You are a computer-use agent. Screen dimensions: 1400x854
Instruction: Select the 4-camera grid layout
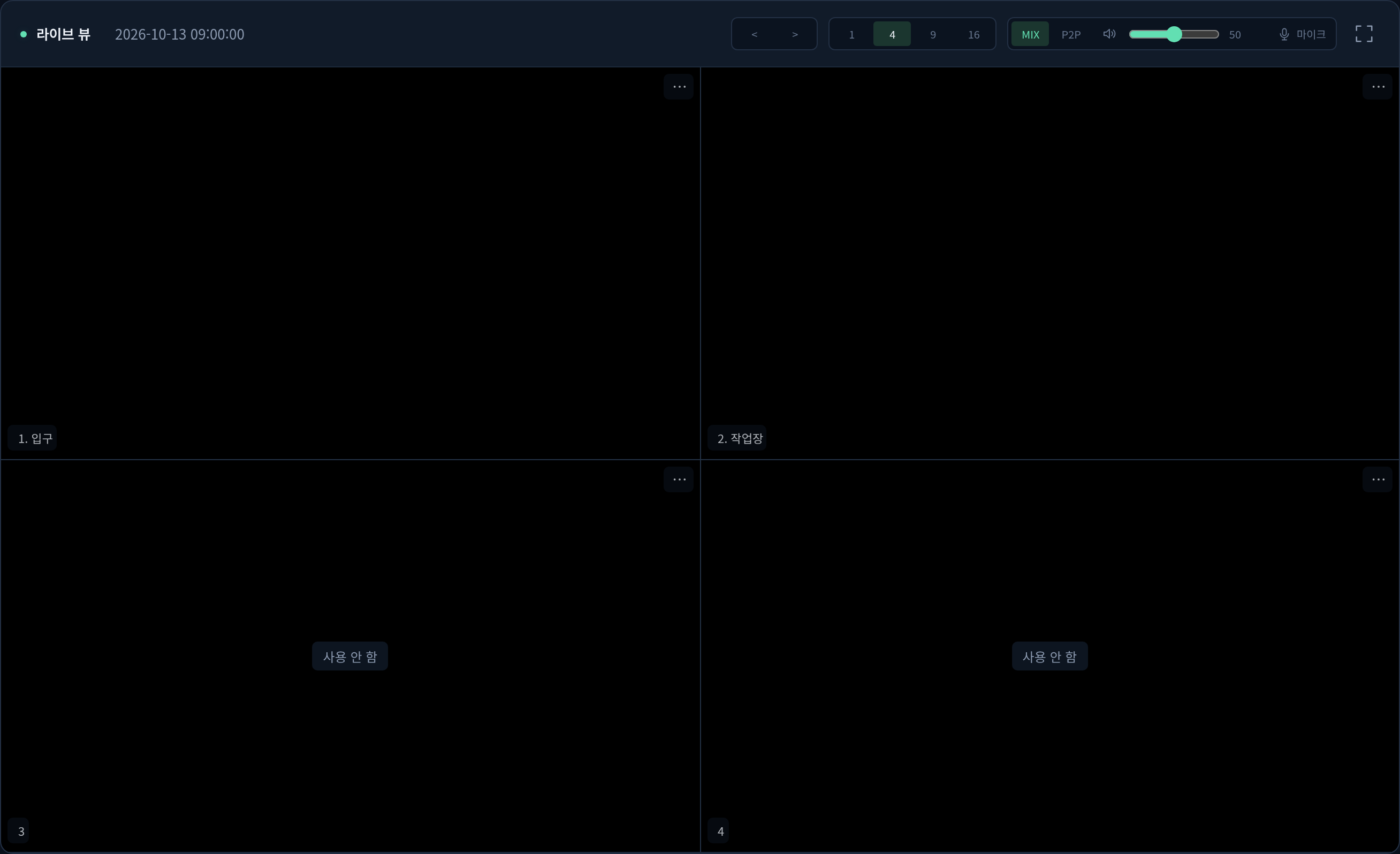click(892, 34)
